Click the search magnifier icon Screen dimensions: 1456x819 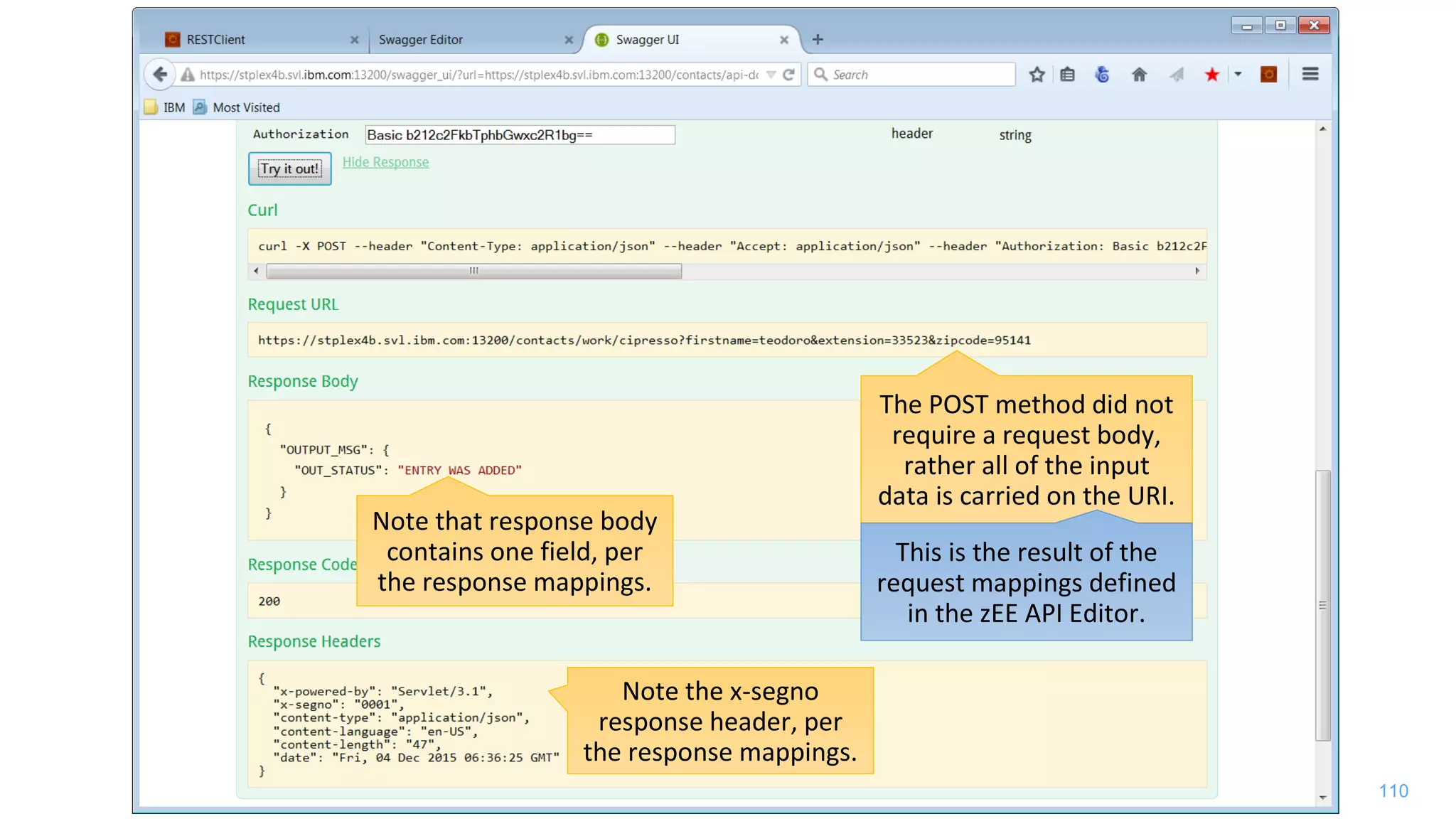click(x=820, y=75)
